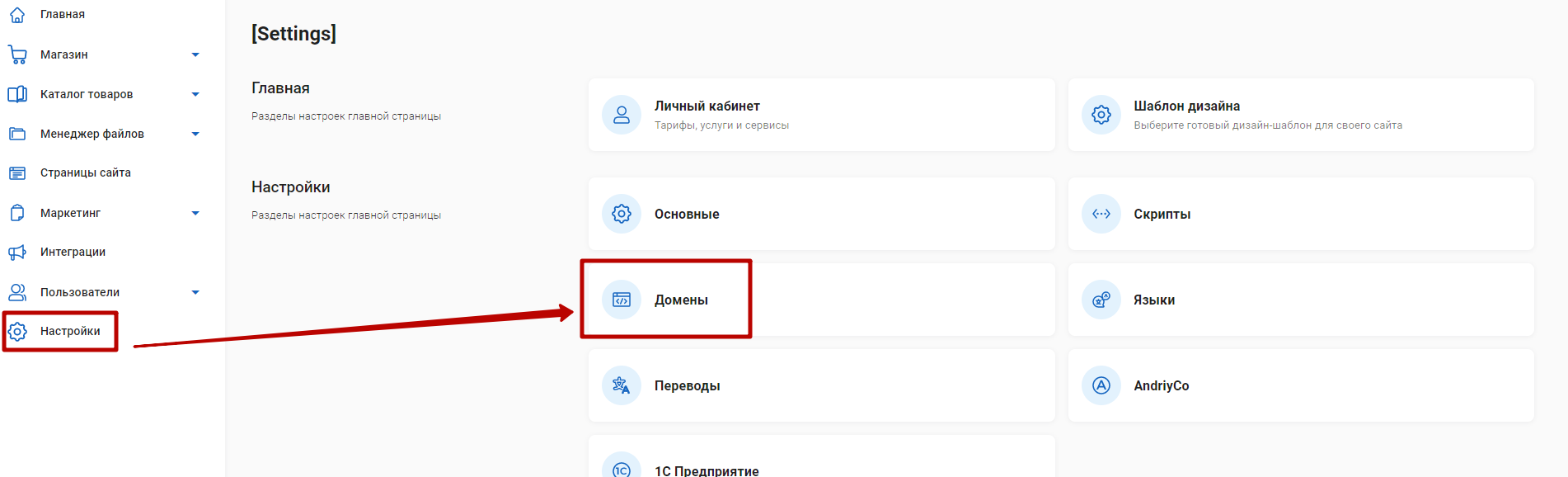Expand the Маркетинг submenu arrow
1568x477 pixels.
pos(195,213)
